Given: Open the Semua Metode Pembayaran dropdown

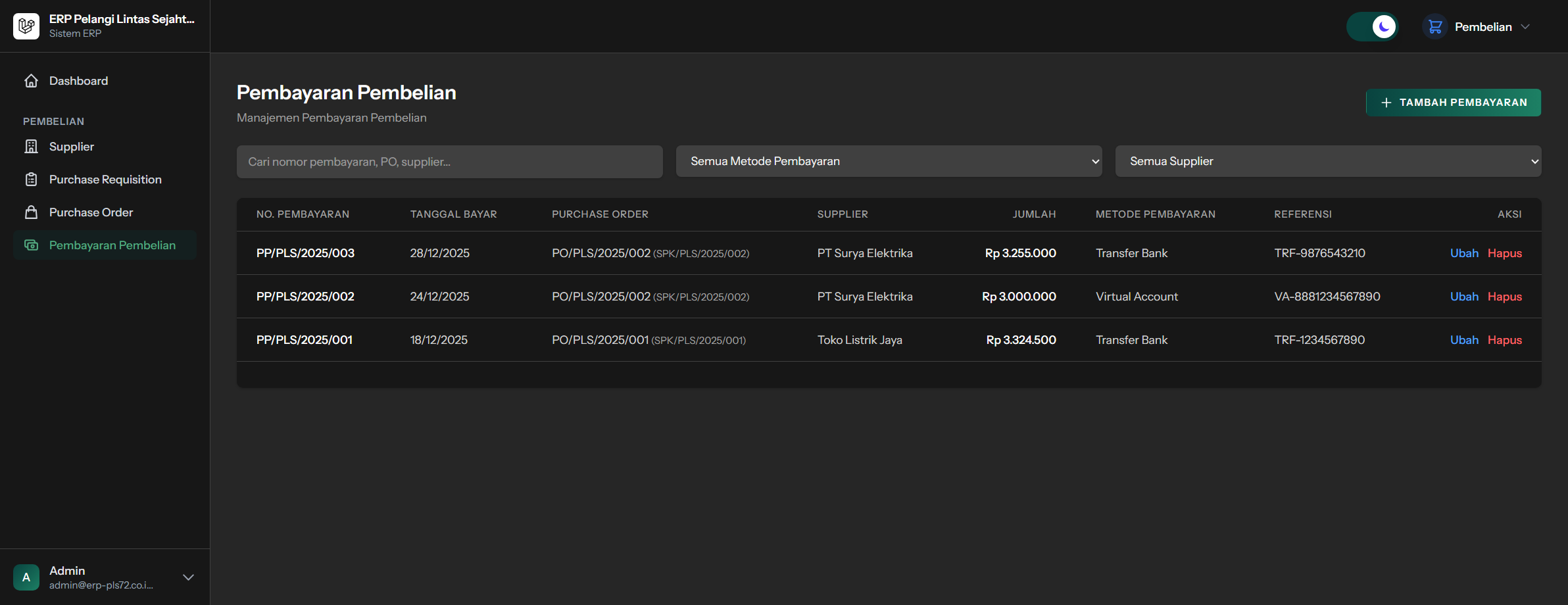Looking at the screenshot, I should pos(889,161).
